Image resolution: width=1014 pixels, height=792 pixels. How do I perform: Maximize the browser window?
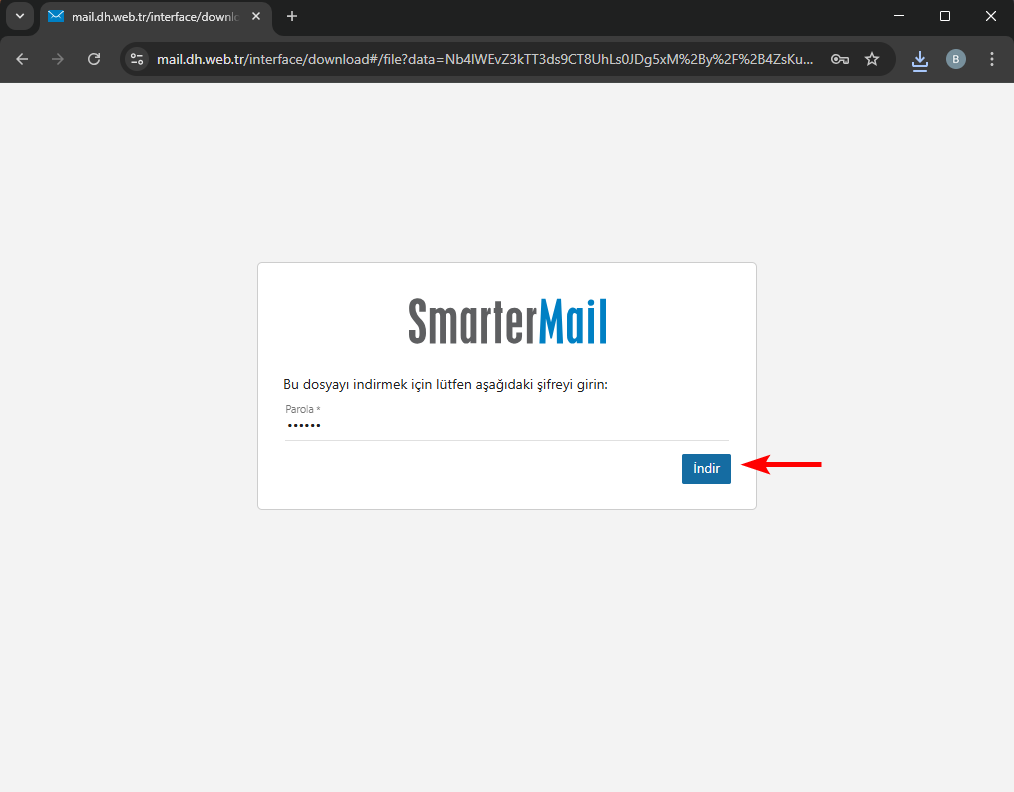coord(945,16)
